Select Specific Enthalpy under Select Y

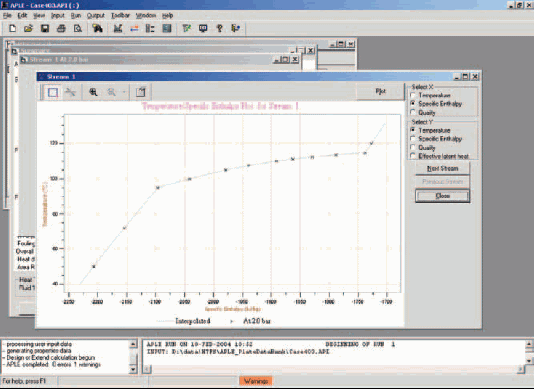pos(413,139)
